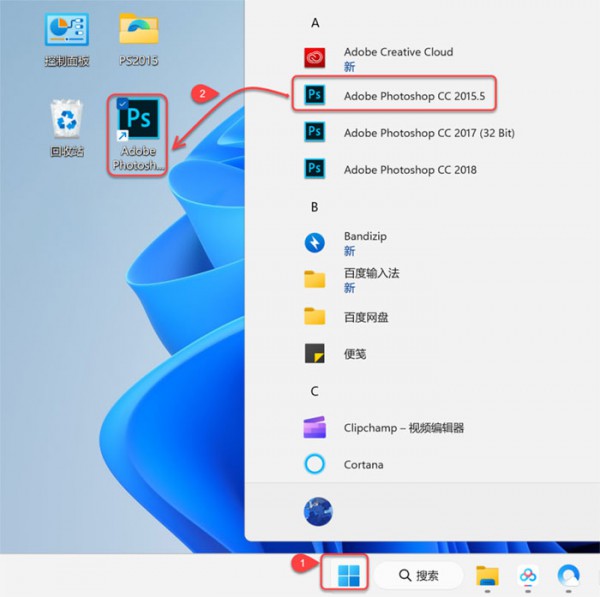
Task: Launch Adobe Photoshop CC 2017 (32 Bit)
Action: pos(429,133)
